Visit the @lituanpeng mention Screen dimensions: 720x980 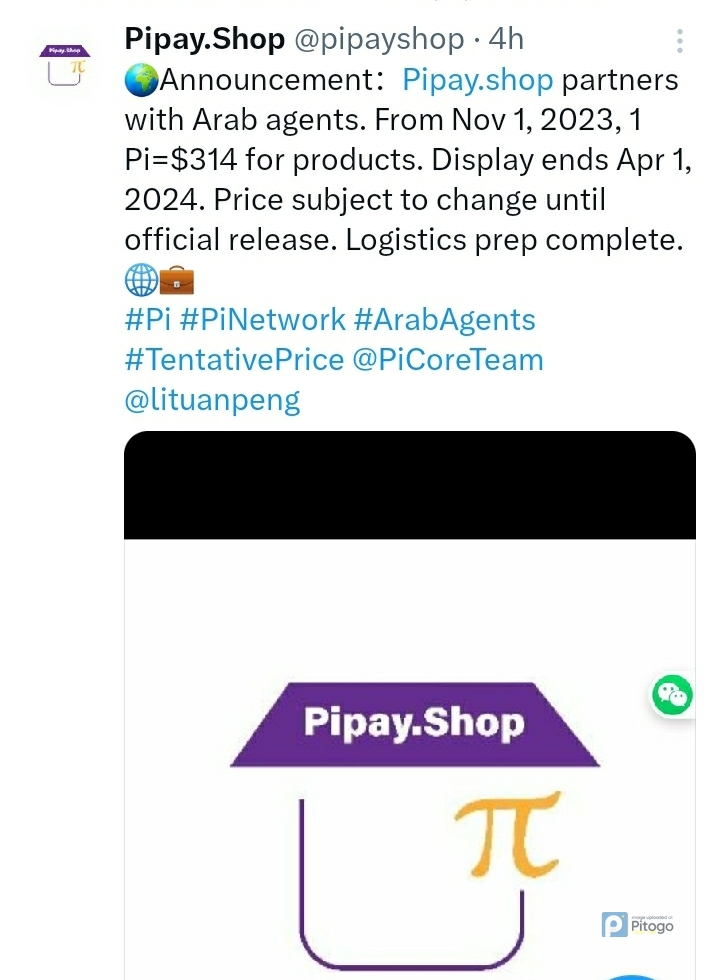tap(212, 400)
